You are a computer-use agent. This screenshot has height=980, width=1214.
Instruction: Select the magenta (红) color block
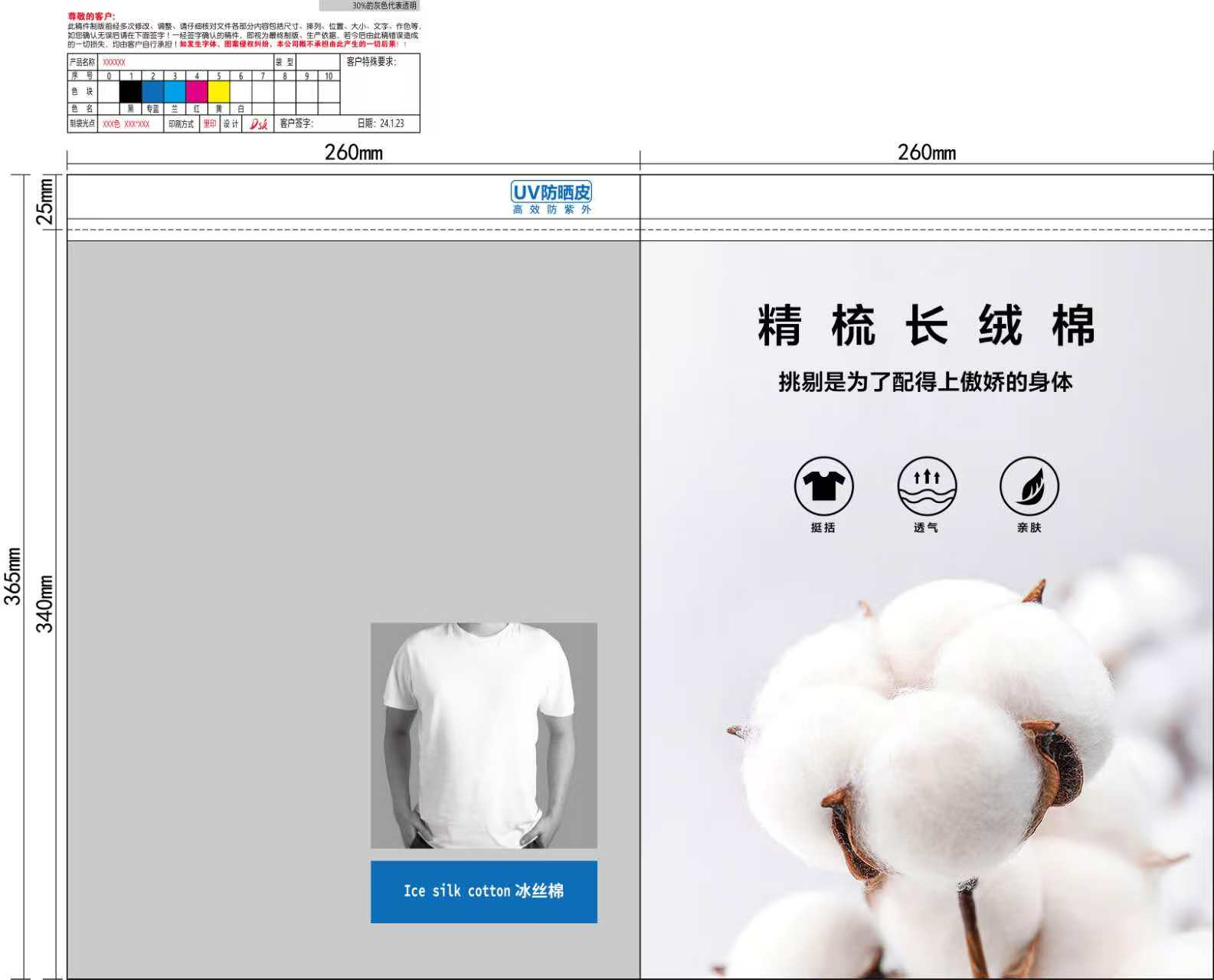[x=197, y=92]
